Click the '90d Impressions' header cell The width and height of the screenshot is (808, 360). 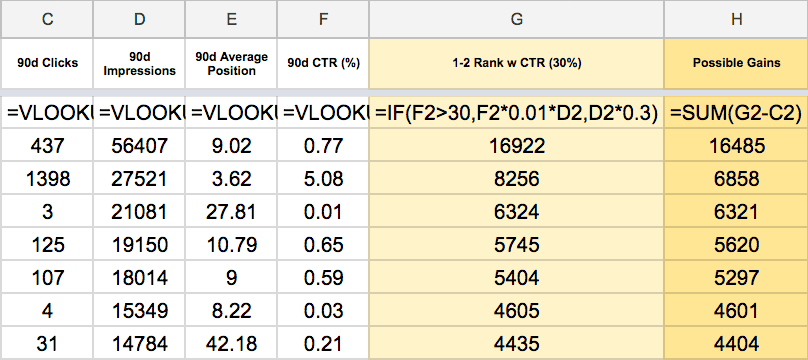139,63
